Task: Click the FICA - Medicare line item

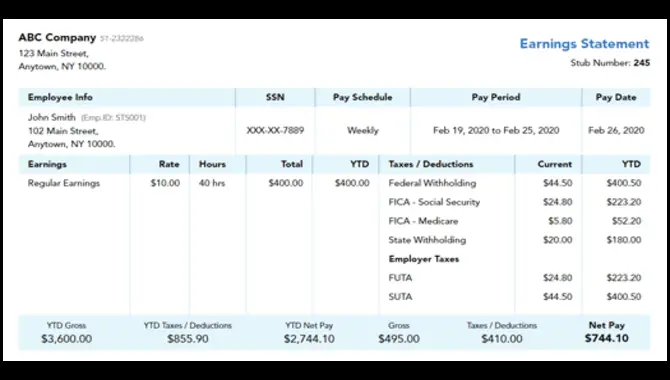Action: (423, 221)
